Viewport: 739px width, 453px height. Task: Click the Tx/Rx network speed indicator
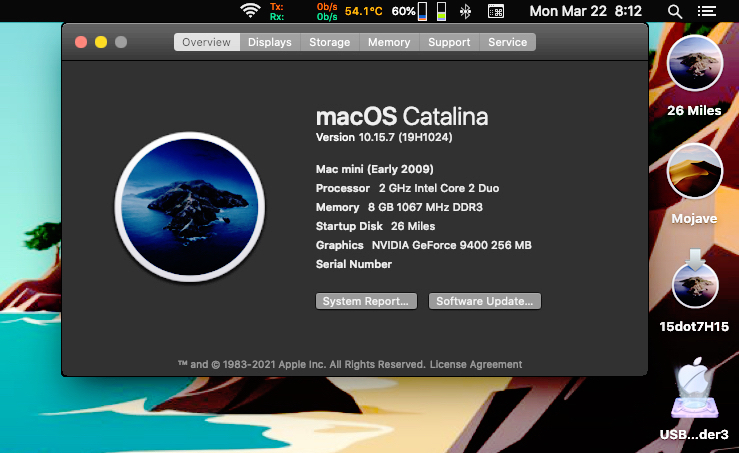coord(304,11)
